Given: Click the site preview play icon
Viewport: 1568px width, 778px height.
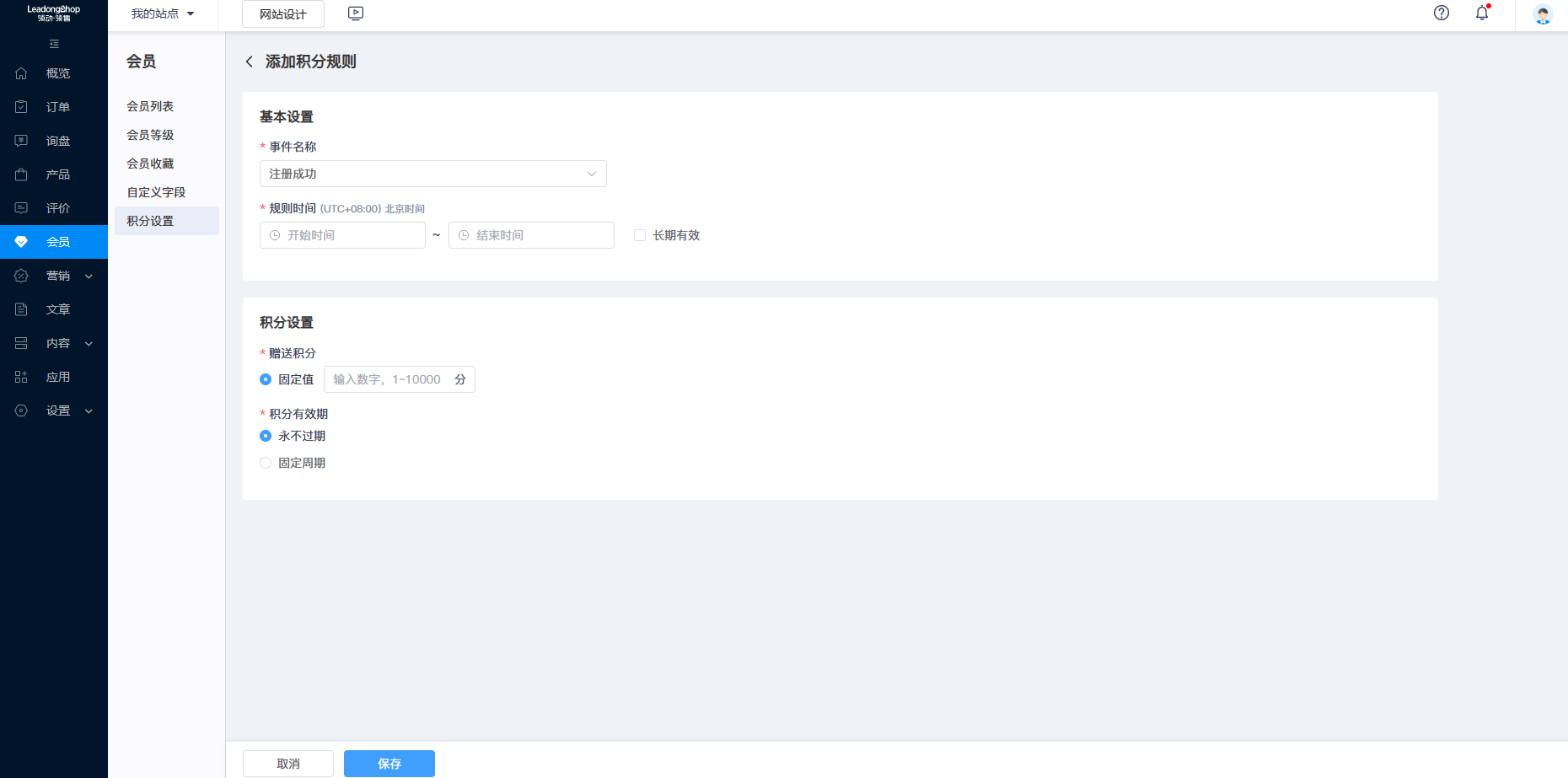Looking at the screenshot, I should pos(356,13).
